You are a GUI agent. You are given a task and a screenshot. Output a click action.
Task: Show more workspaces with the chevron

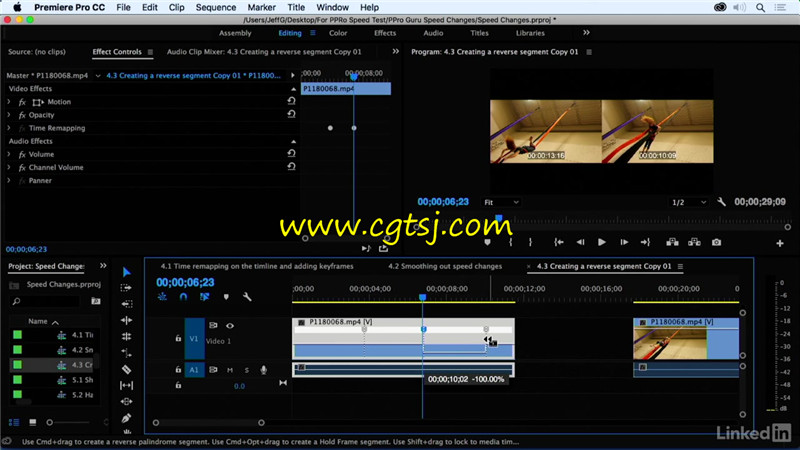586,33
